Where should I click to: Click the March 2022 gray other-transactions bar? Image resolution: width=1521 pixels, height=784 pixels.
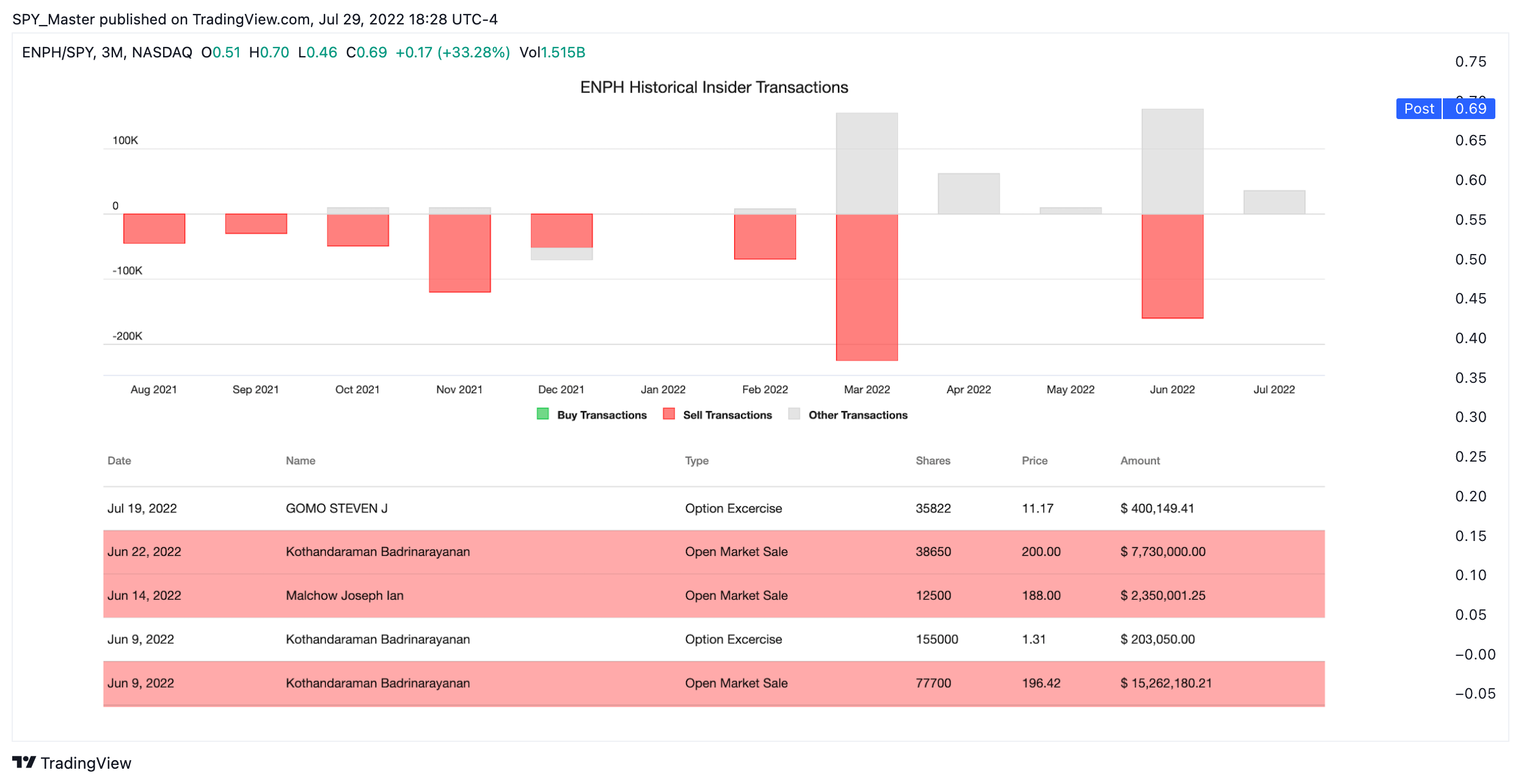867,163
